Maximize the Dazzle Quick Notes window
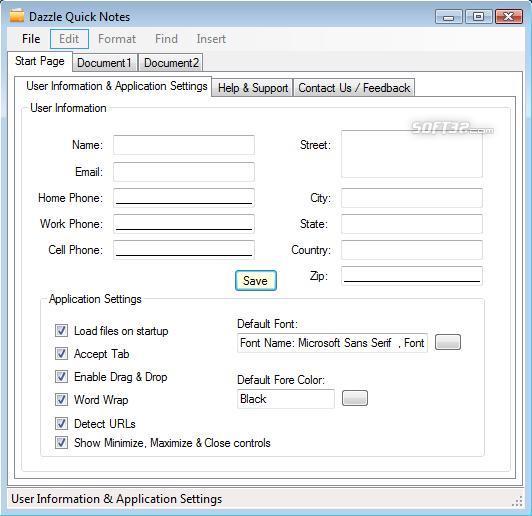 coord(478,17)
